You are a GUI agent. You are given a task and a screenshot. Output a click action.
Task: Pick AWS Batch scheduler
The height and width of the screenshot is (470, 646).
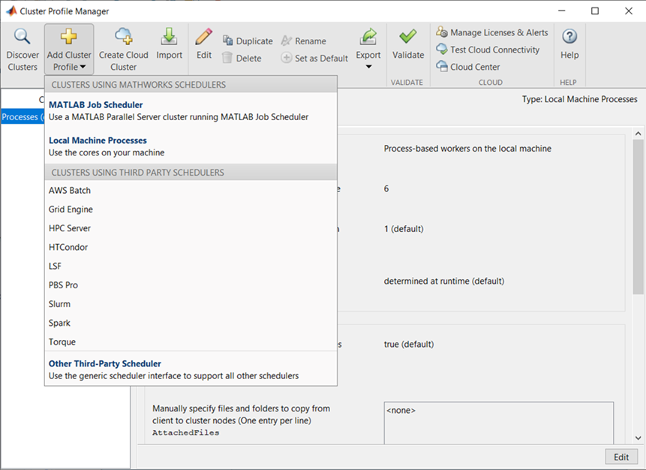tap(69, 190)
